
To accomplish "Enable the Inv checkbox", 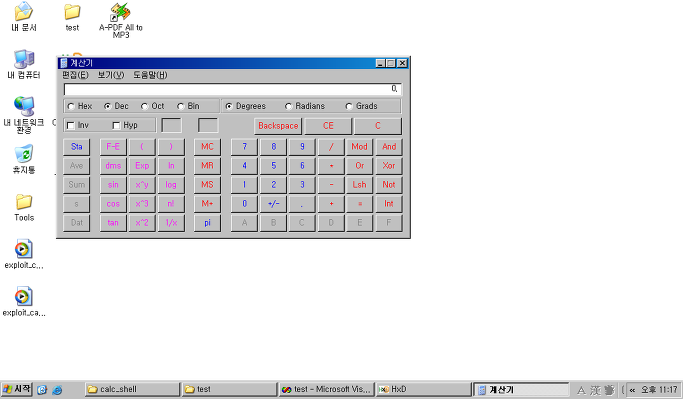I will pos(78,125).
